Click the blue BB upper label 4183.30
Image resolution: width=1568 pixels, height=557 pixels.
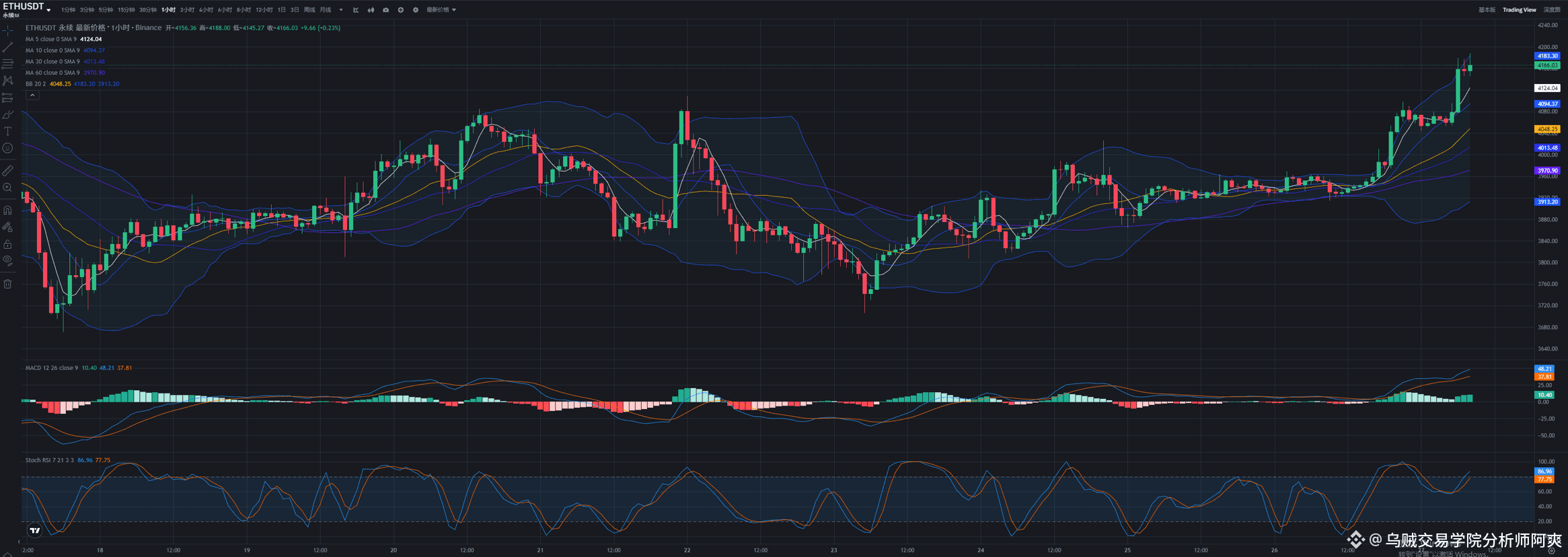(1547, 56)
